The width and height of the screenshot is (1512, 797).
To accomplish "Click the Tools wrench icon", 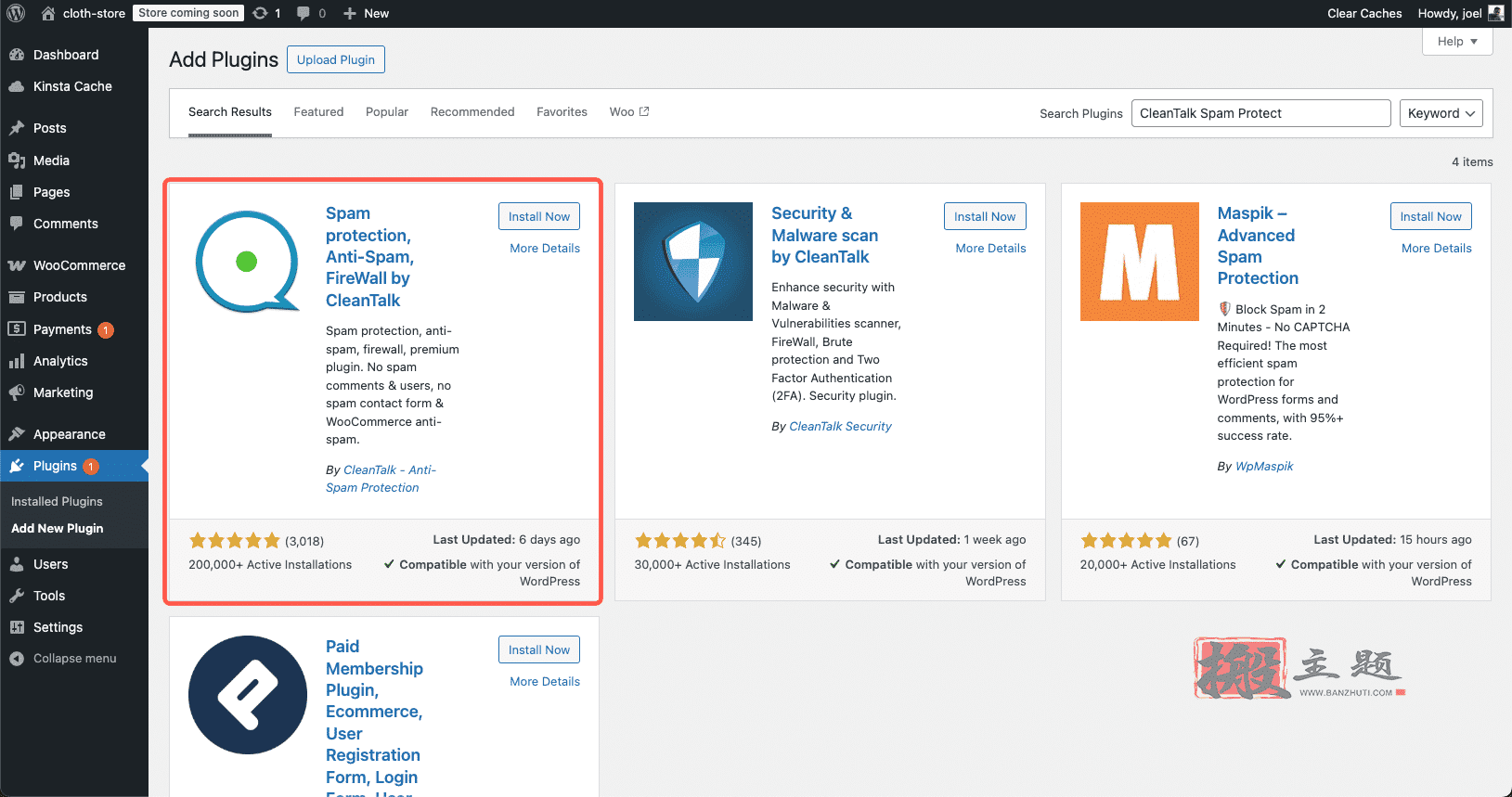I will [17, 596].
